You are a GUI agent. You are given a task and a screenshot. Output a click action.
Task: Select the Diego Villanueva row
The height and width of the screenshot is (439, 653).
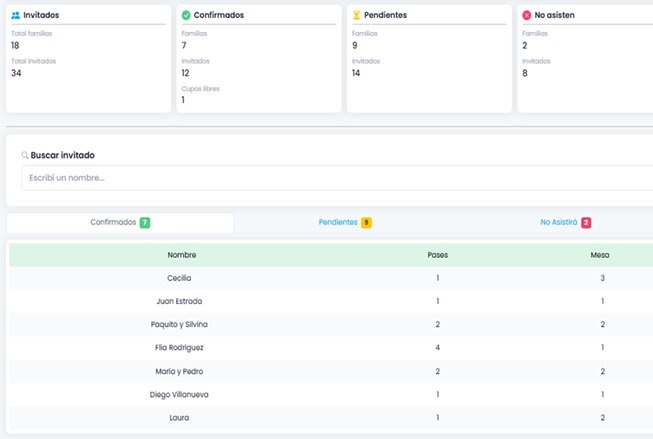coord(181,394)
